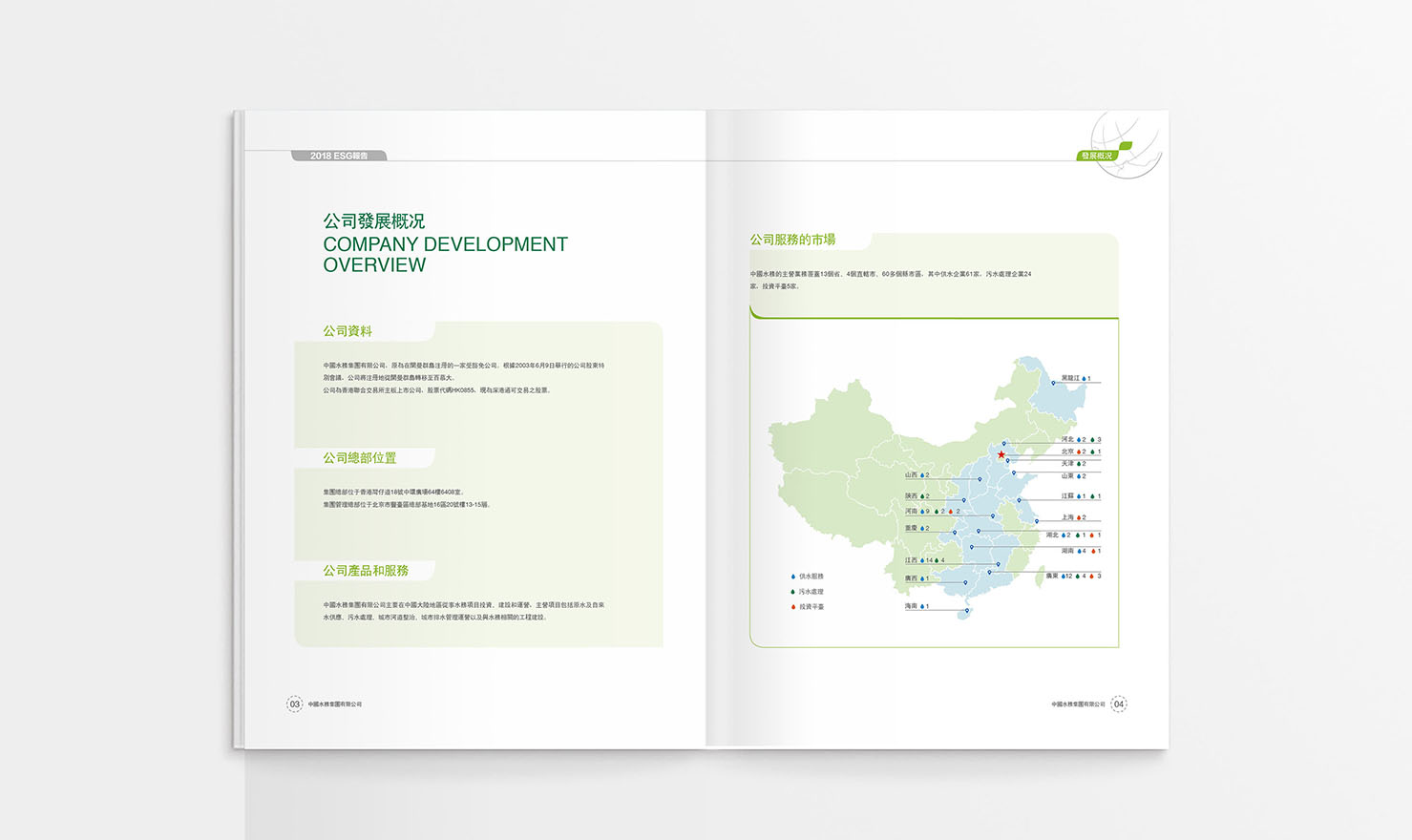The image size is (1412, 840).
Task: Click the map pin on Heilongjiang province
Action: pos(1053,383)
